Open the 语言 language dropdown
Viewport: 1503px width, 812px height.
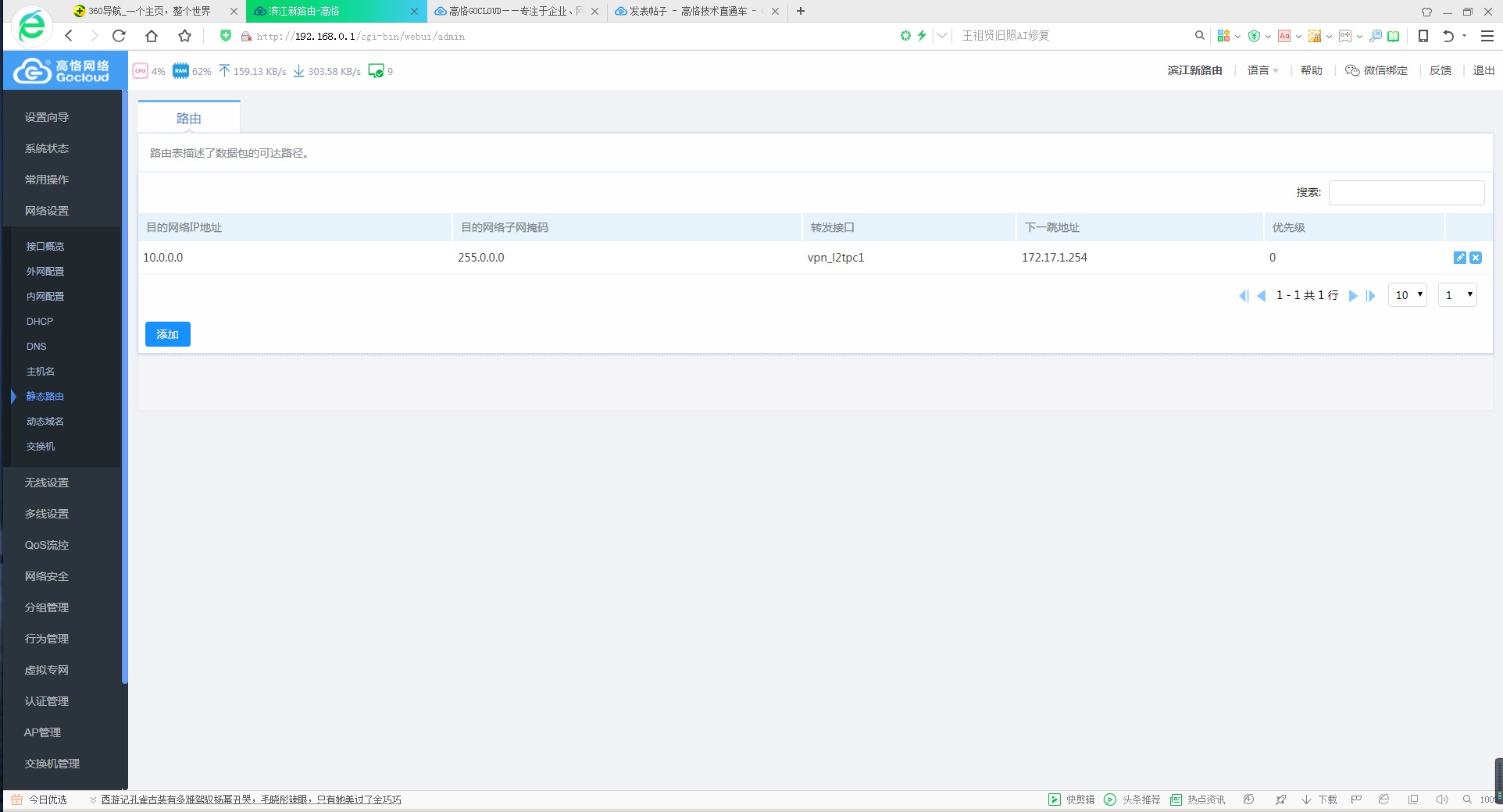click(x=1263, y=70)
